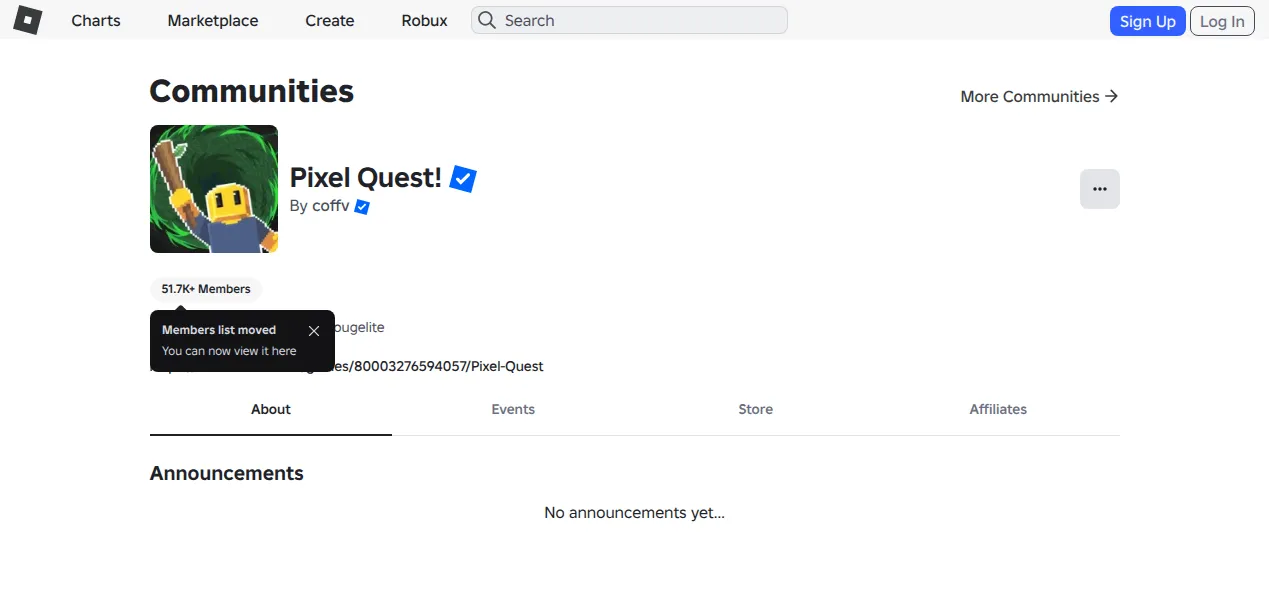The width and height of the screenshot is (1269, 597).
Task: Open the Pixel Quest community thumbnail
Action: 214,189
